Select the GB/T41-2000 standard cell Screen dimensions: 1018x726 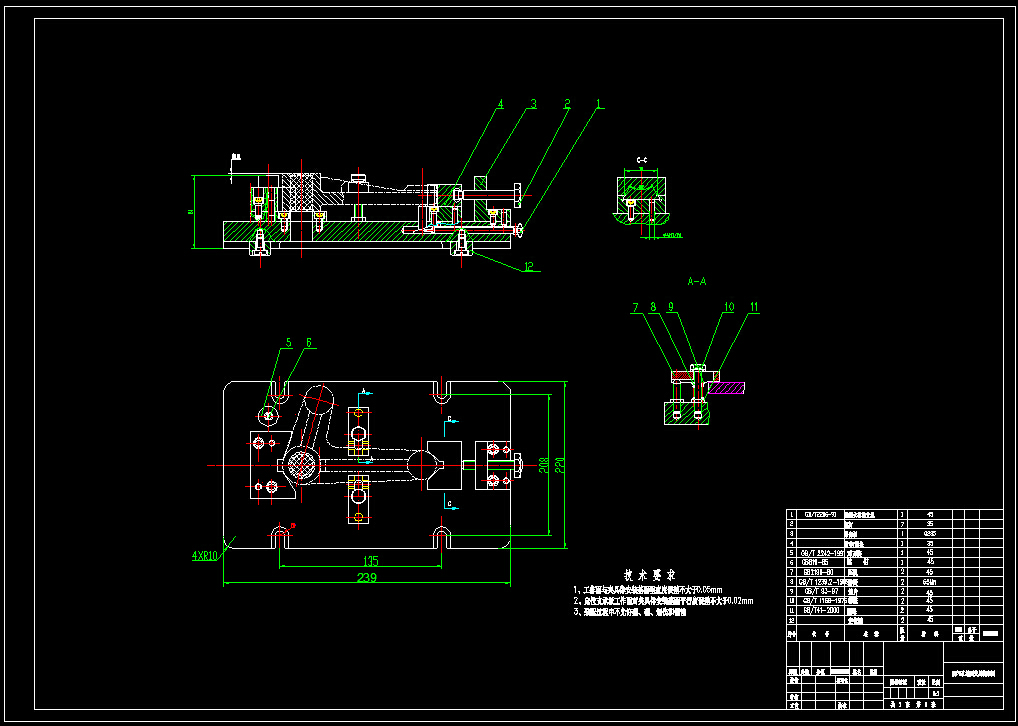pyautogui.click(x=819, y=610)
